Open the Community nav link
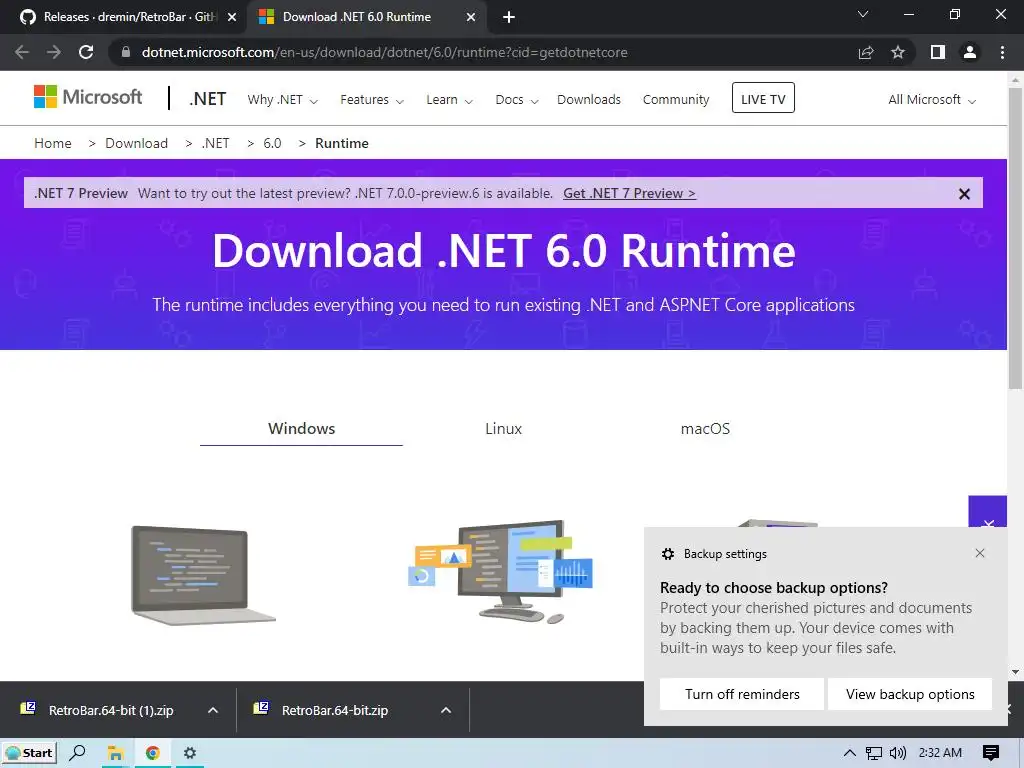Viewport: 1024px width, 768px height. 676,100
